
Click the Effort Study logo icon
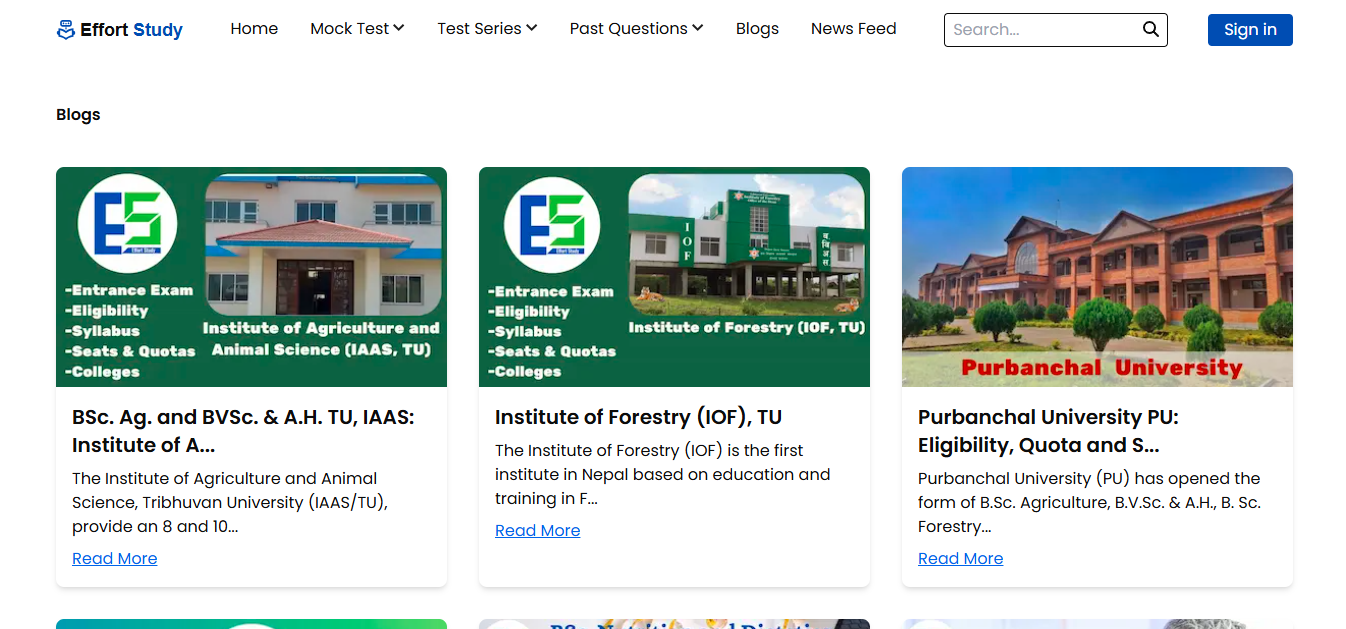[x=66, y=30]
